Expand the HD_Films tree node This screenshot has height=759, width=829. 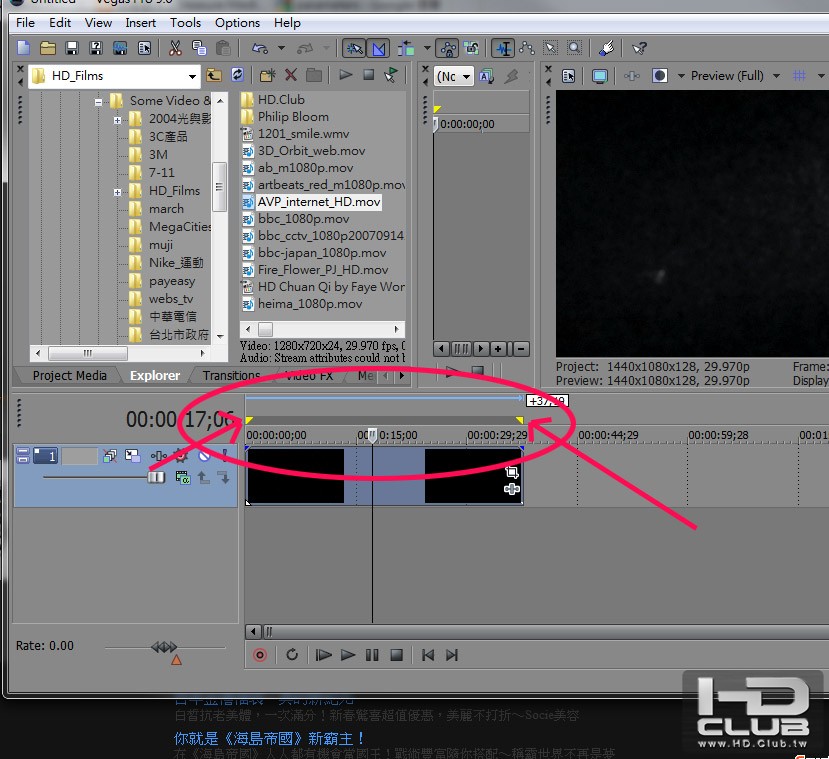pos(117,192)
